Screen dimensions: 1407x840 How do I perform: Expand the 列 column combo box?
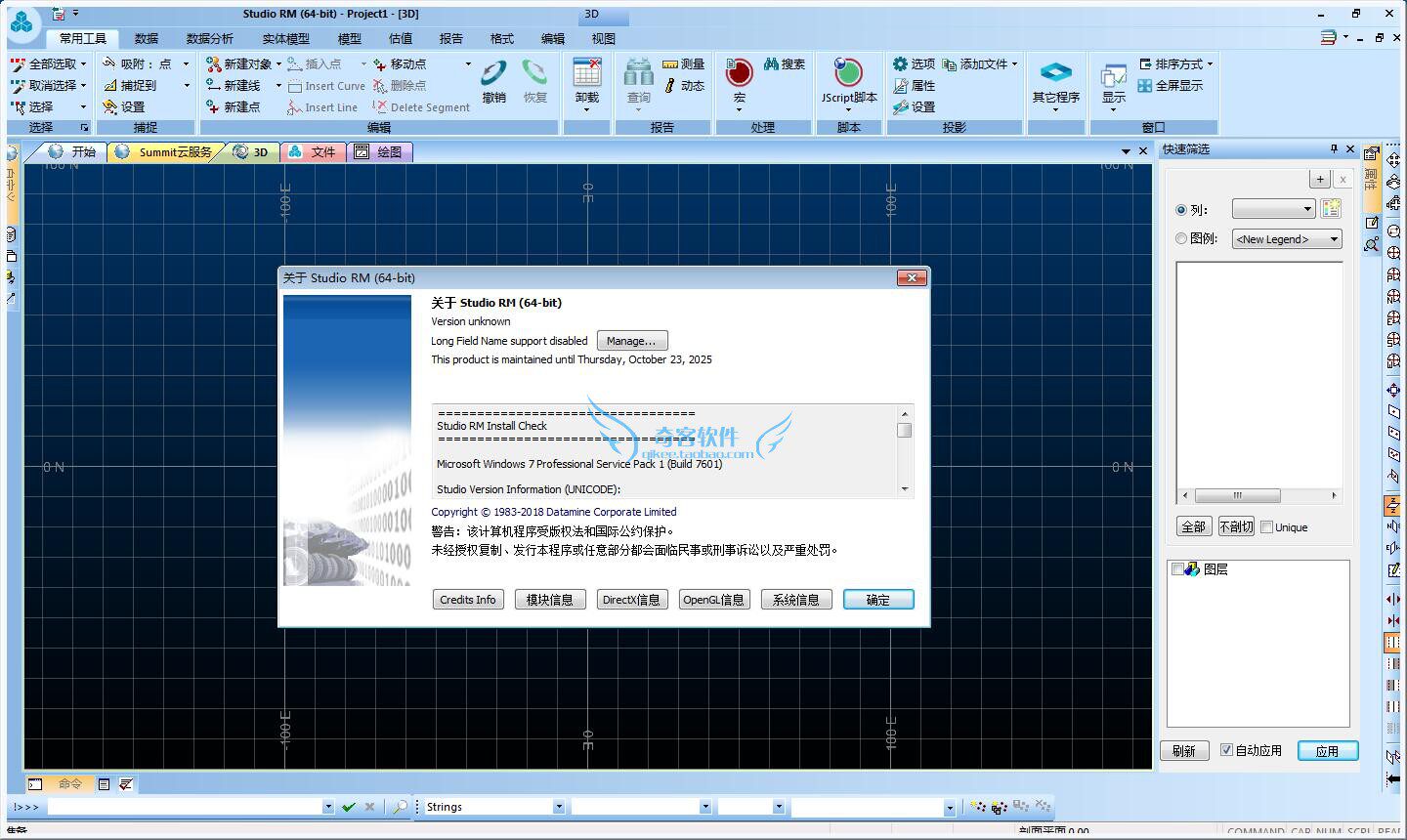click(x=1274, y=209)
